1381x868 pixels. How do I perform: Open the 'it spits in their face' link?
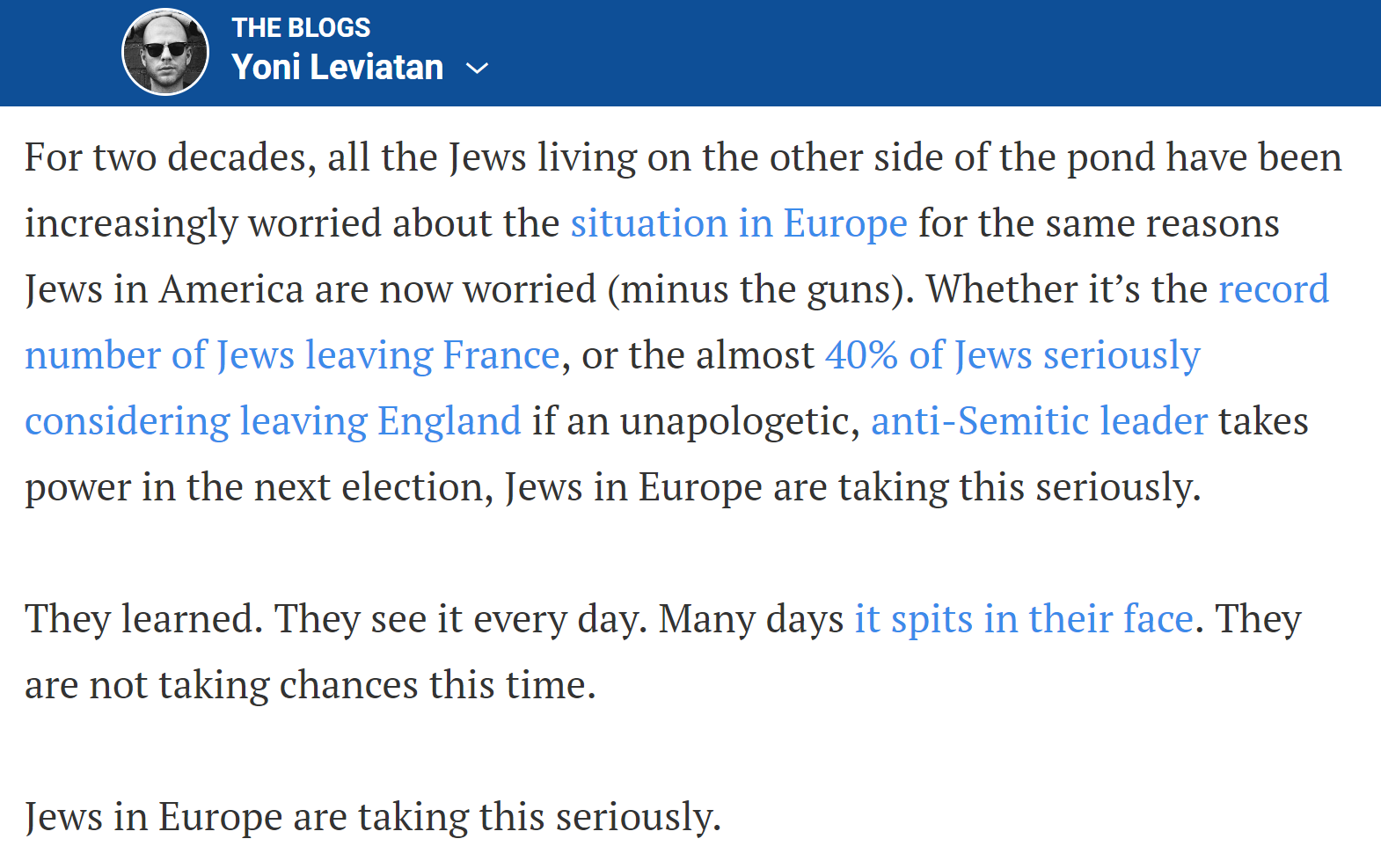[x=1025, y=618]
